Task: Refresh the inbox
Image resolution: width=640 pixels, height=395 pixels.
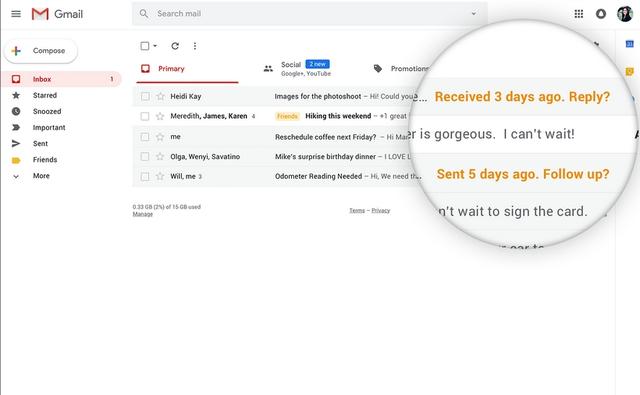Action: (x=175, y=46)
